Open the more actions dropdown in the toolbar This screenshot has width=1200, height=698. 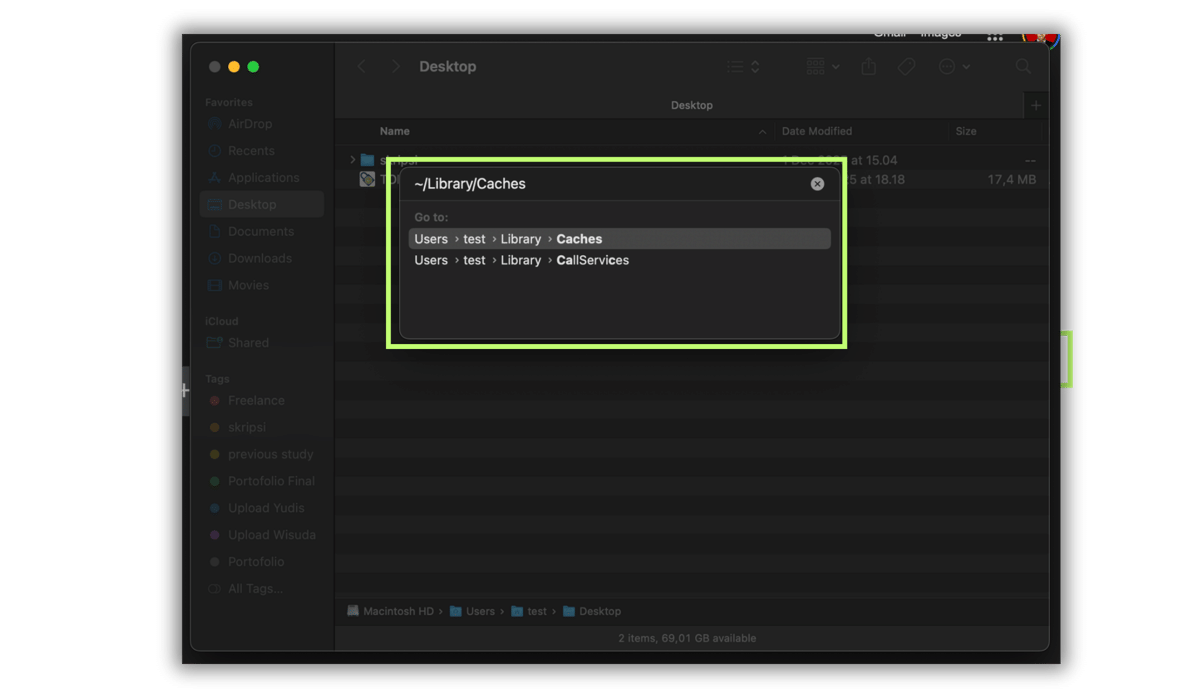click(x=953, y=66)
